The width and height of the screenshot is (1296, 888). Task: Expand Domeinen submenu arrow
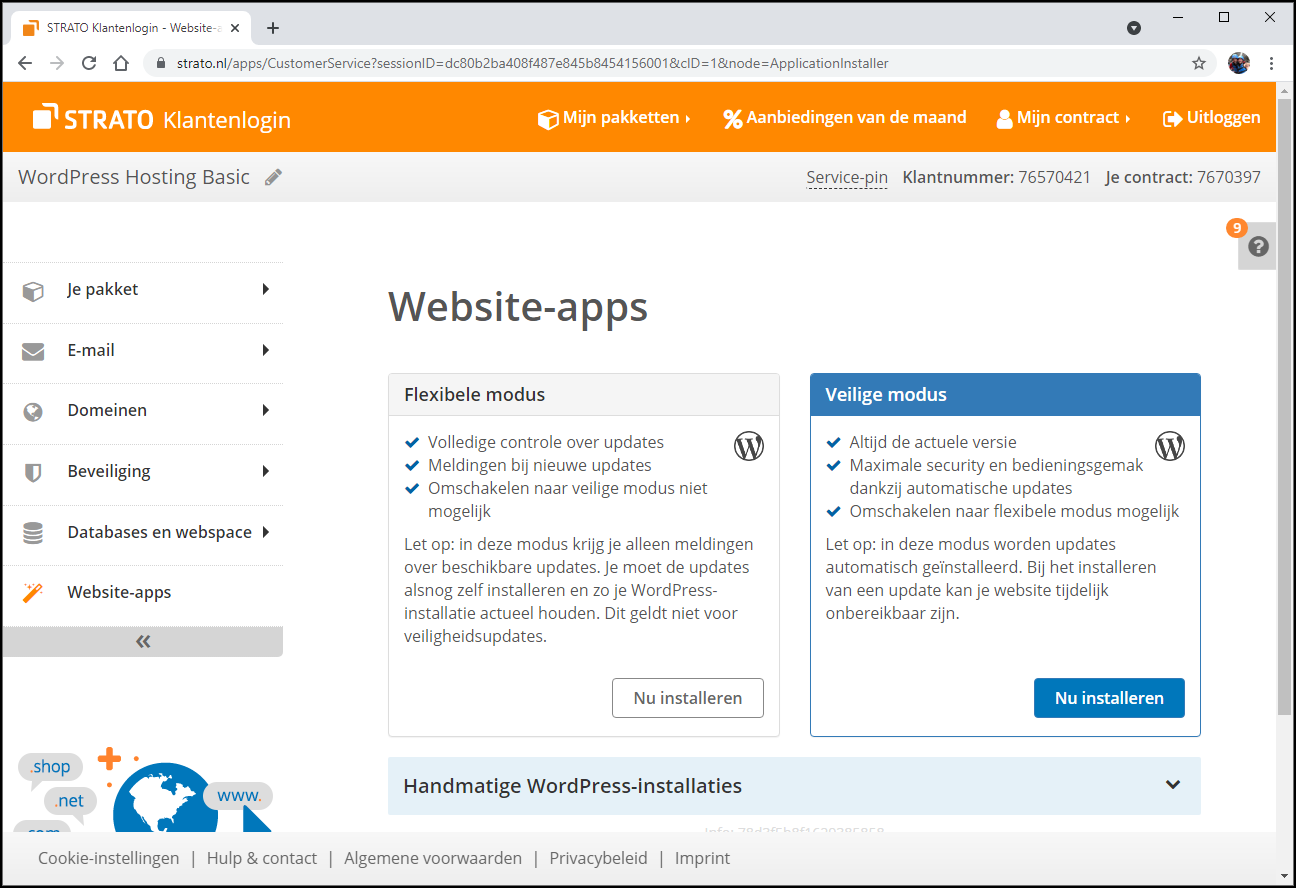266,410
